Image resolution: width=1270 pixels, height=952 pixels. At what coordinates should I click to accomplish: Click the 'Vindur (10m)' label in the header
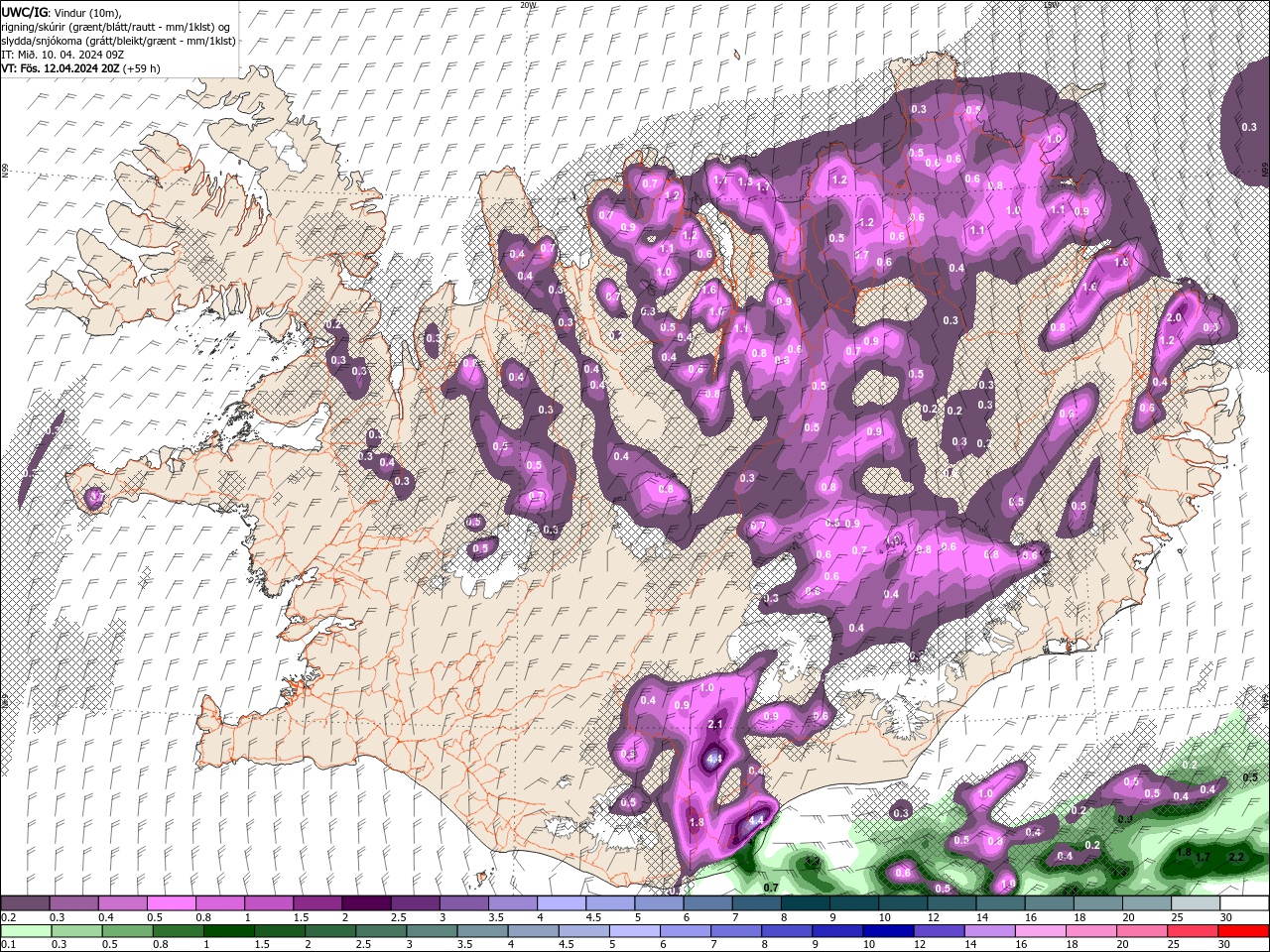(86, 12)
